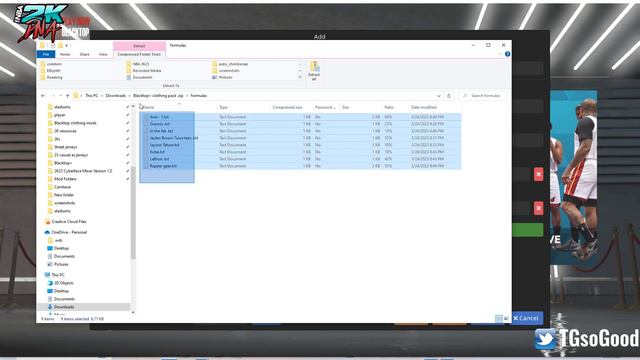Open Creative Cloud Files in the sidebar
This screenshot has width=640, height=360.
66,222
